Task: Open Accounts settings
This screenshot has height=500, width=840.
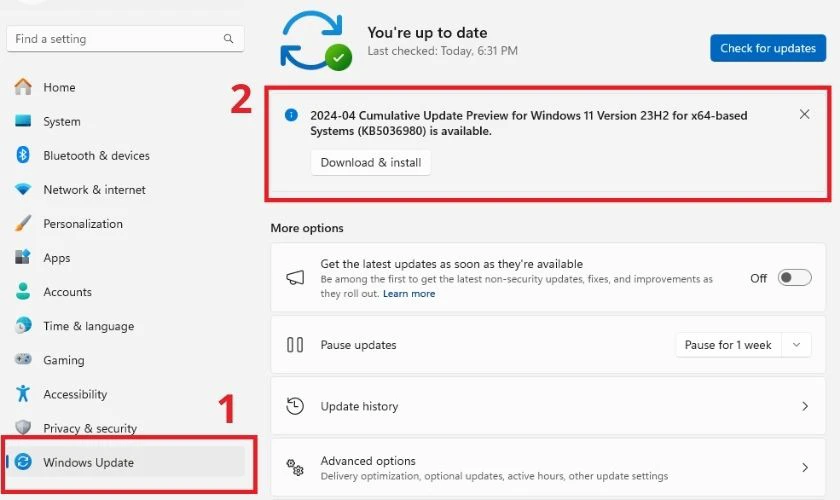Action: coord(125,292)
